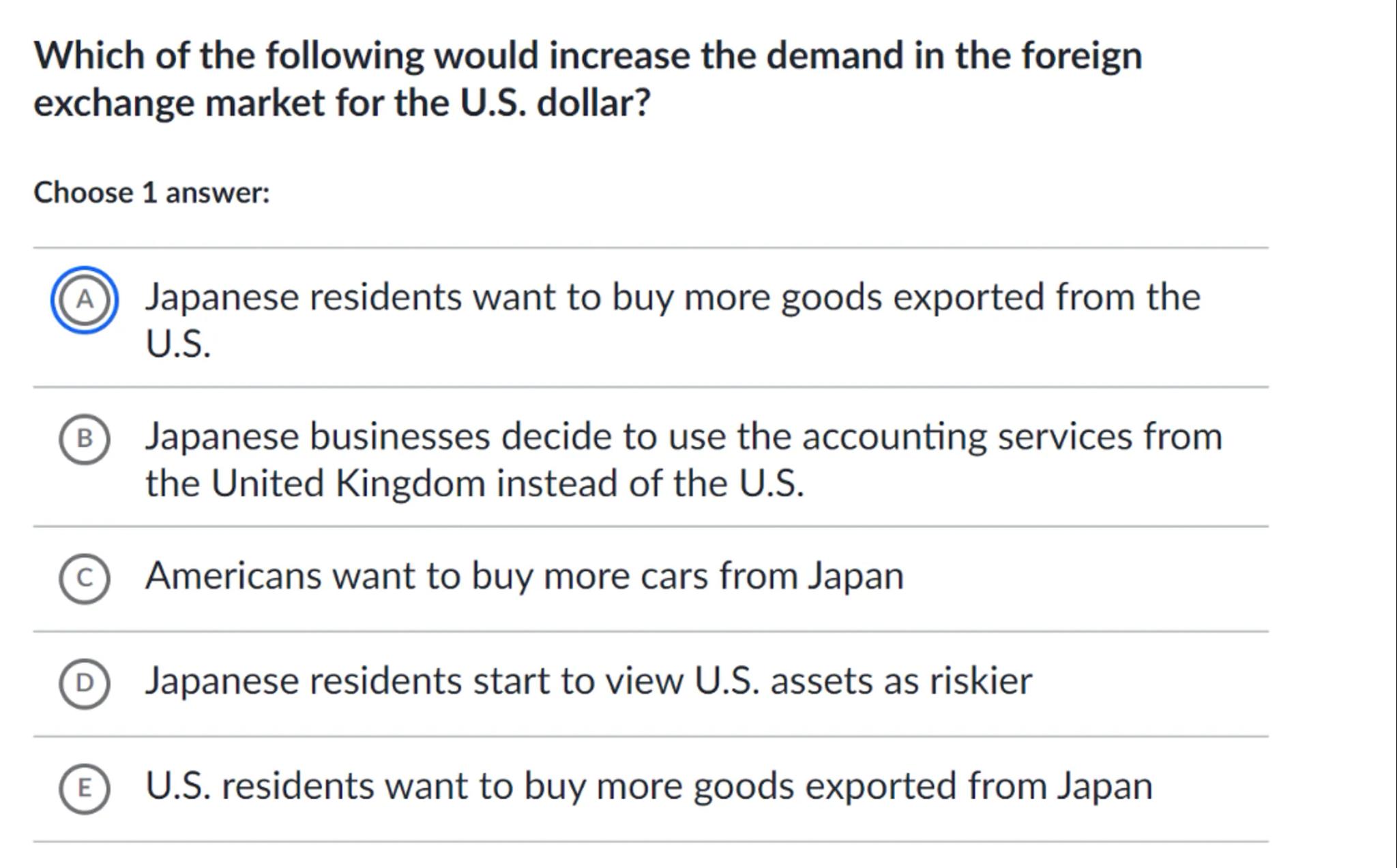The width and height of the screenshot is (1397, 868).
Task: Click the "Choose 1 answer:" label
Action: pos(151,193)
